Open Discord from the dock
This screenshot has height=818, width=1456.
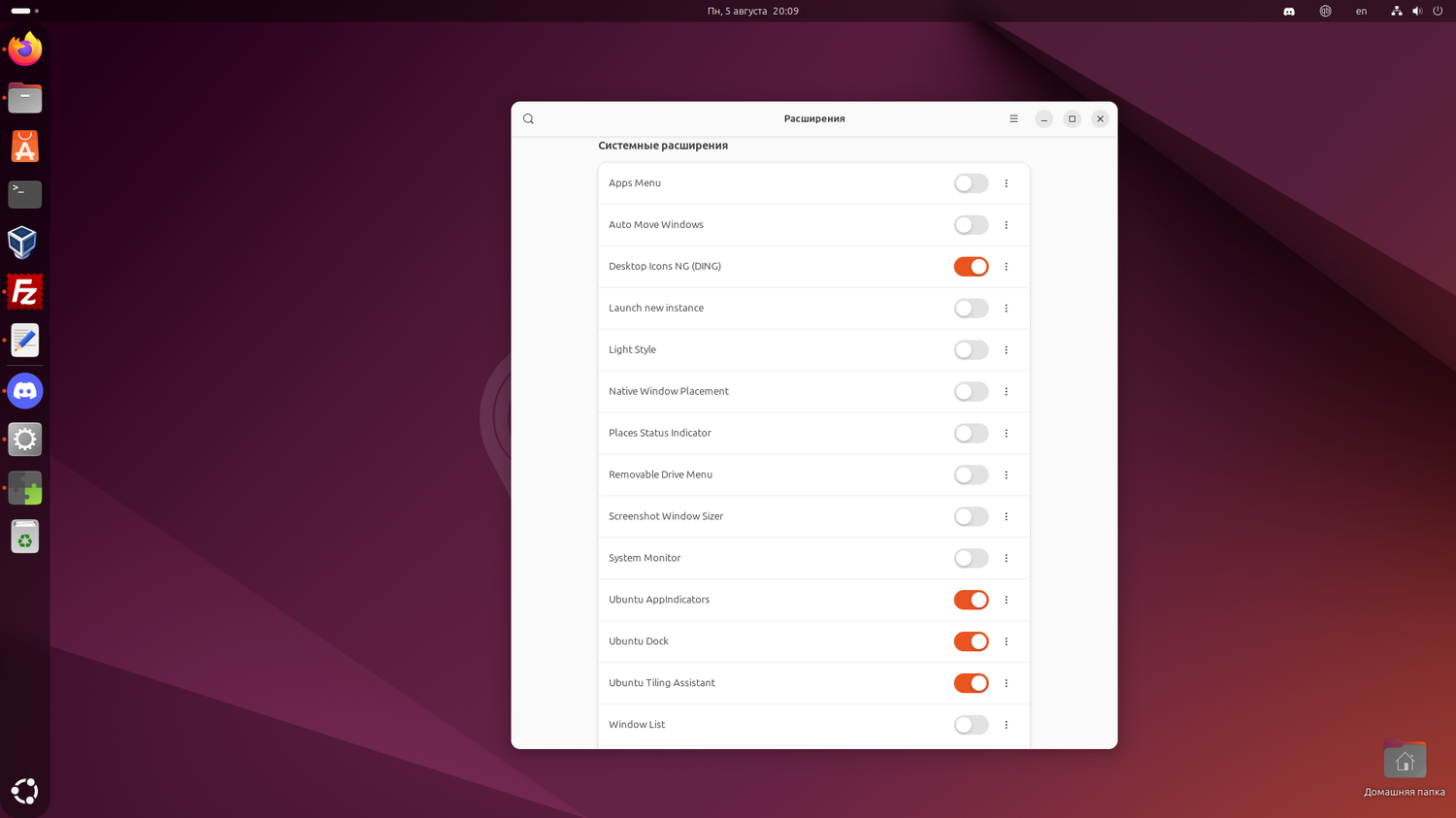pos(25,391)
